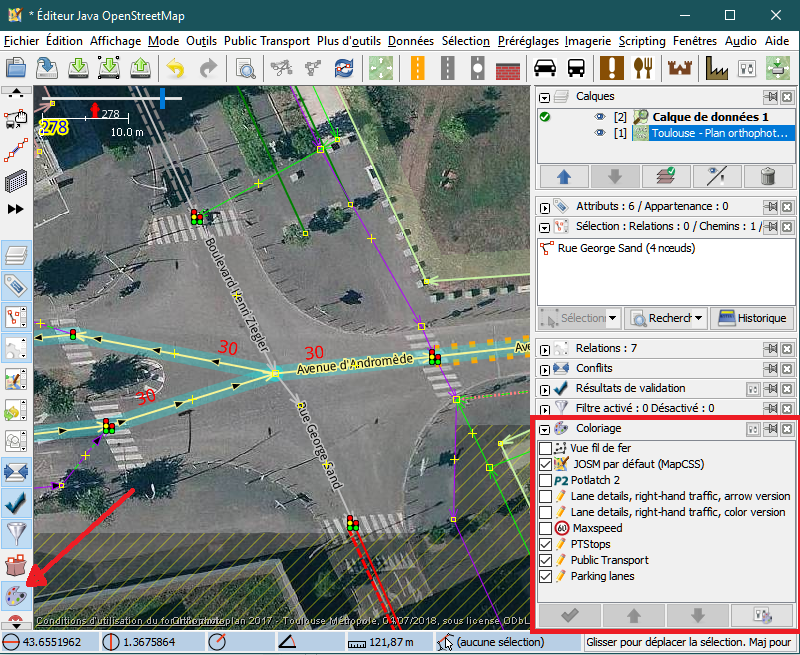Click the undo arrow in the toolbar

[x=176, y=68]
